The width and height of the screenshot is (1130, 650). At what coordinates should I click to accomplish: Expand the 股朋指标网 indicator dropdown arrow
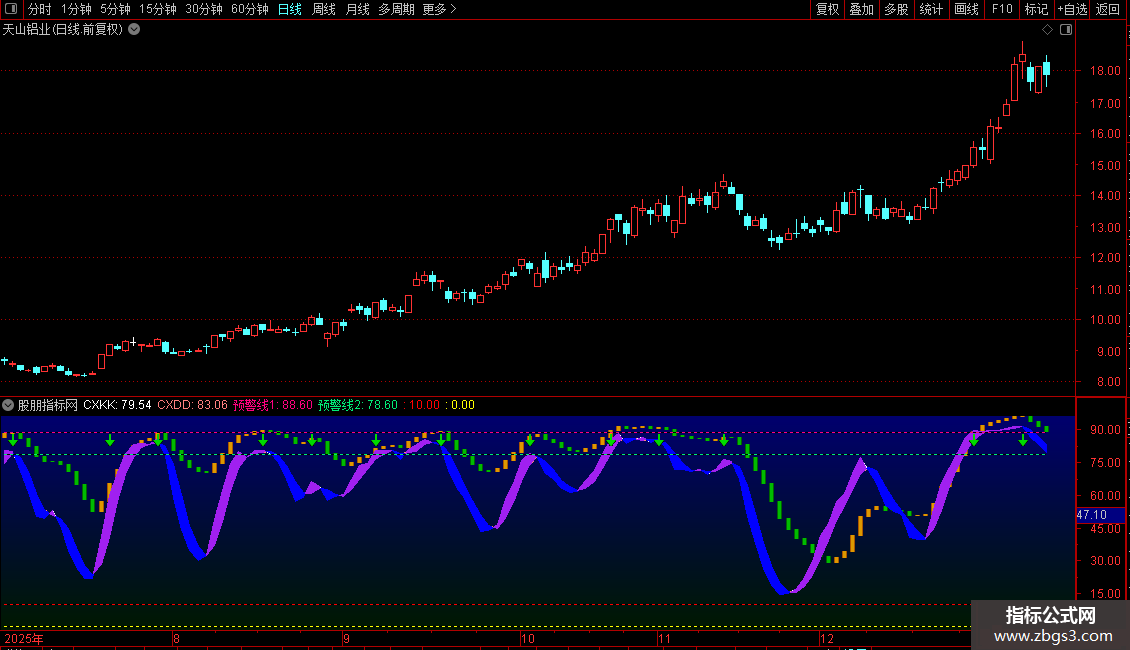click(8, 405)
